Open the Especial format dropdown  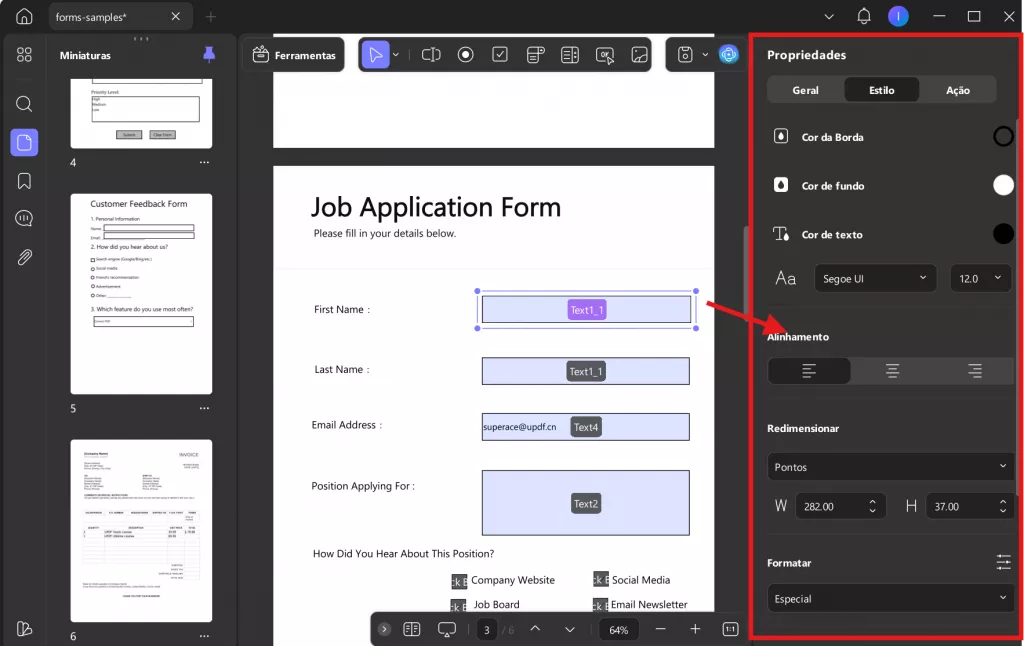(x=891, y=598)
